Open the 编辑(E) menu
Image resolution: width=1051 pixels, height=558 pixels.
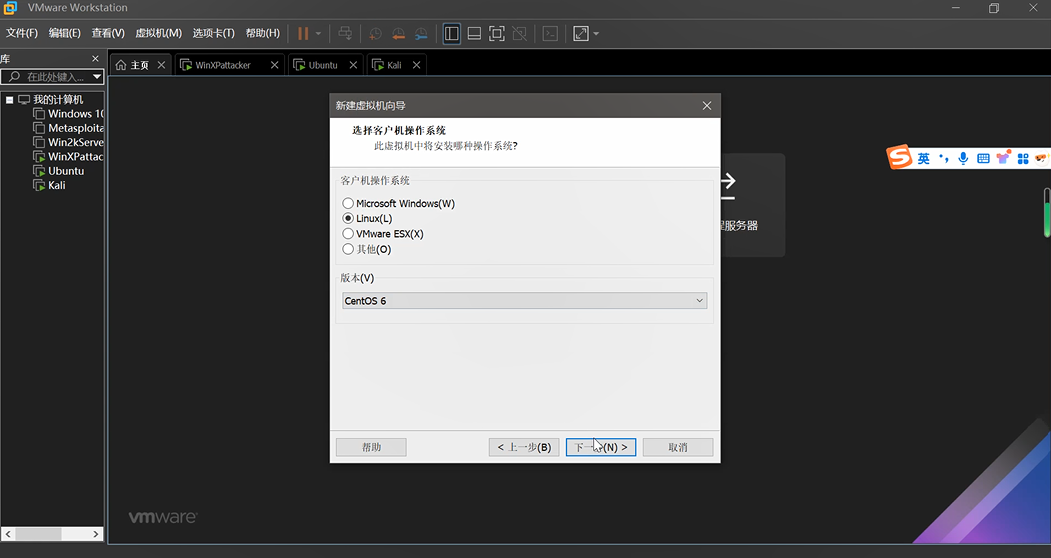point(64,33)
